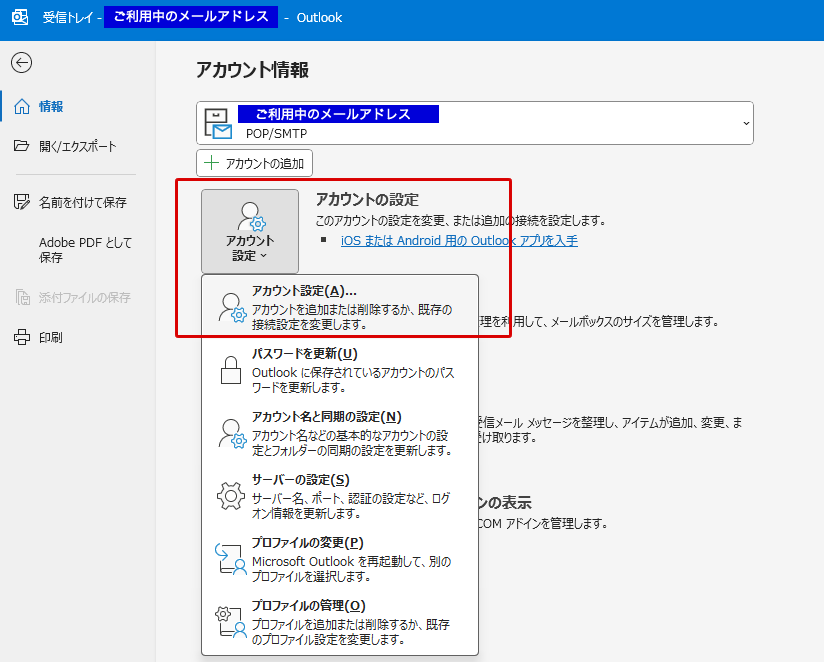The width and height of the screenshot is (824, 662).
Task: Select Adobe PDF として保存 option
Action: 85,249
